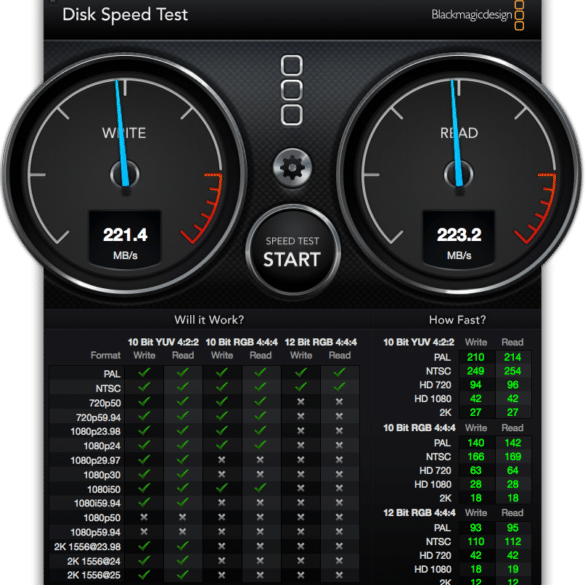The height and width of the screenshot is (585, 585).
Task: Click the Disk Speed Test title
Action: (x=125, y=15)
